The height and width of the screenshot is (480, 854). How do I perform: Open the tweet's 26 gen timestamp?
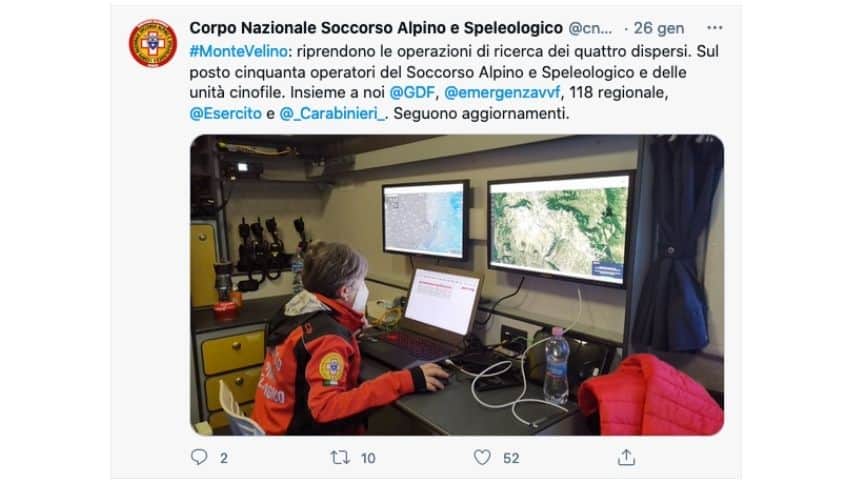coord(658,28)
